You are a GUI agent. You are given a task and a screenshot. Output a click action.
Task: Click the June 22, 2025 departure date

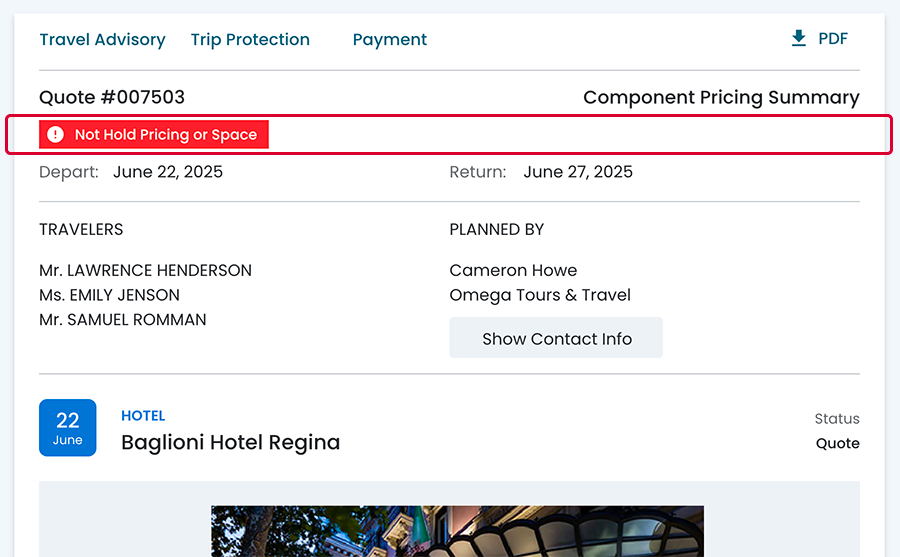point(168,172)
